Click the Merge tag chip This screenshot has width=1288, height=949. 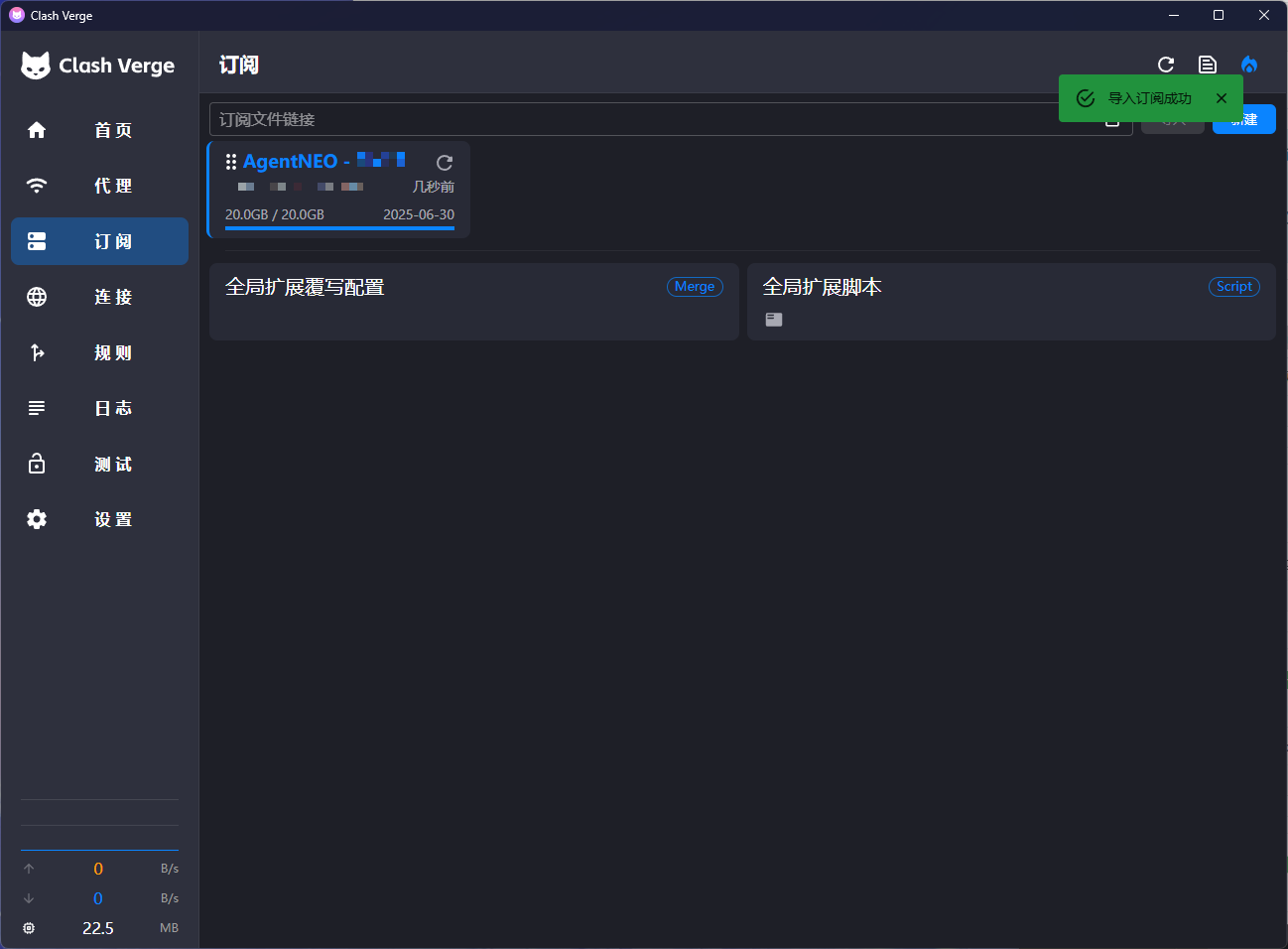(x=695, y=287)
